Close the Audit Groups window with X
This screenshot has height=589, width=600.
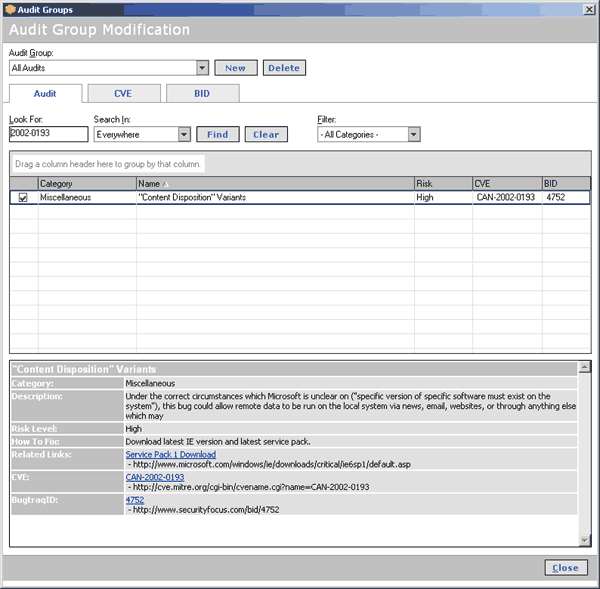[x=588, y=9]
